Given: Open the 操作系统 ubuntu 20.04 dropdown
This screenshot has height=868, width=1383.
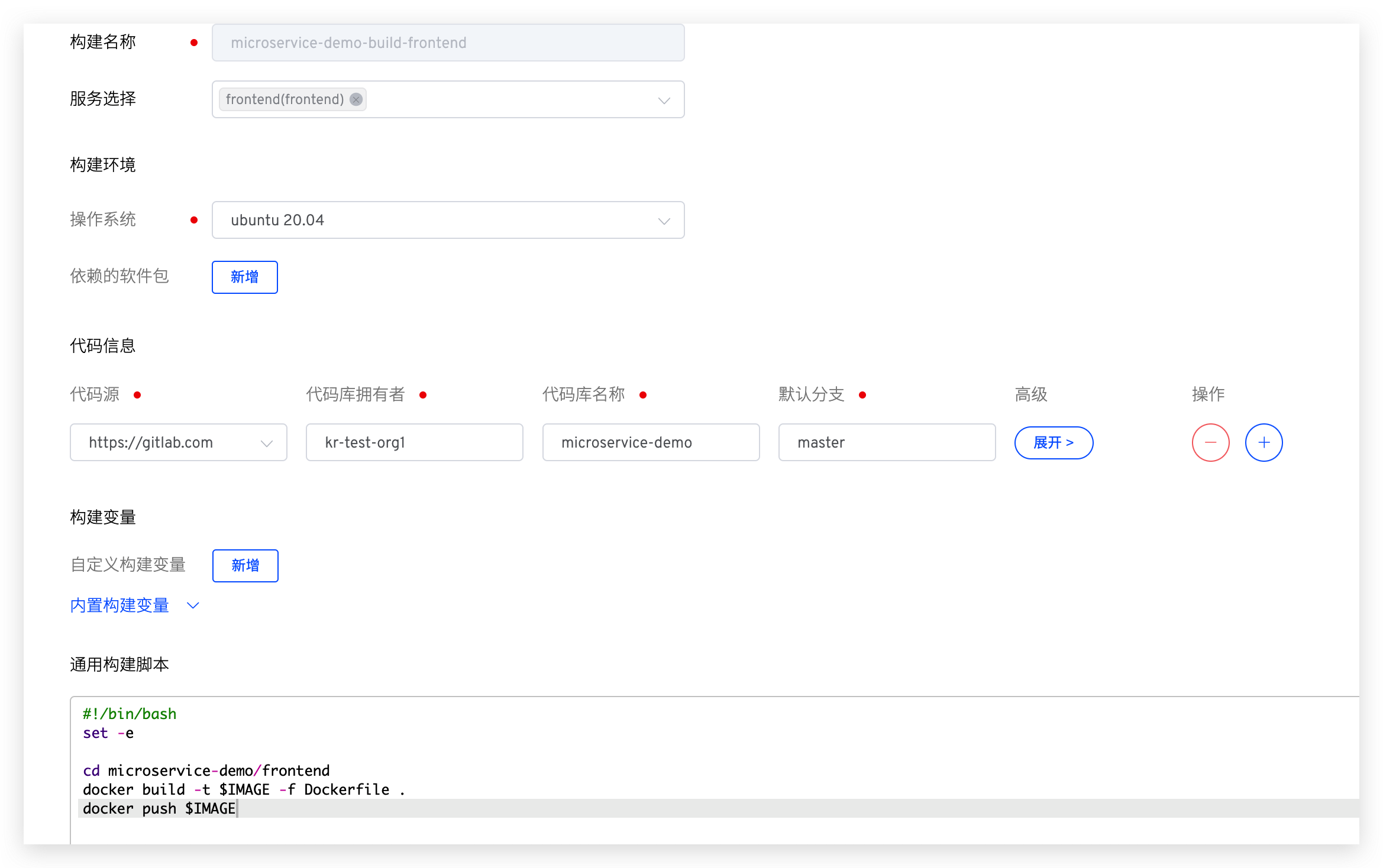Looking at the screenshot, I should point(448,220).
